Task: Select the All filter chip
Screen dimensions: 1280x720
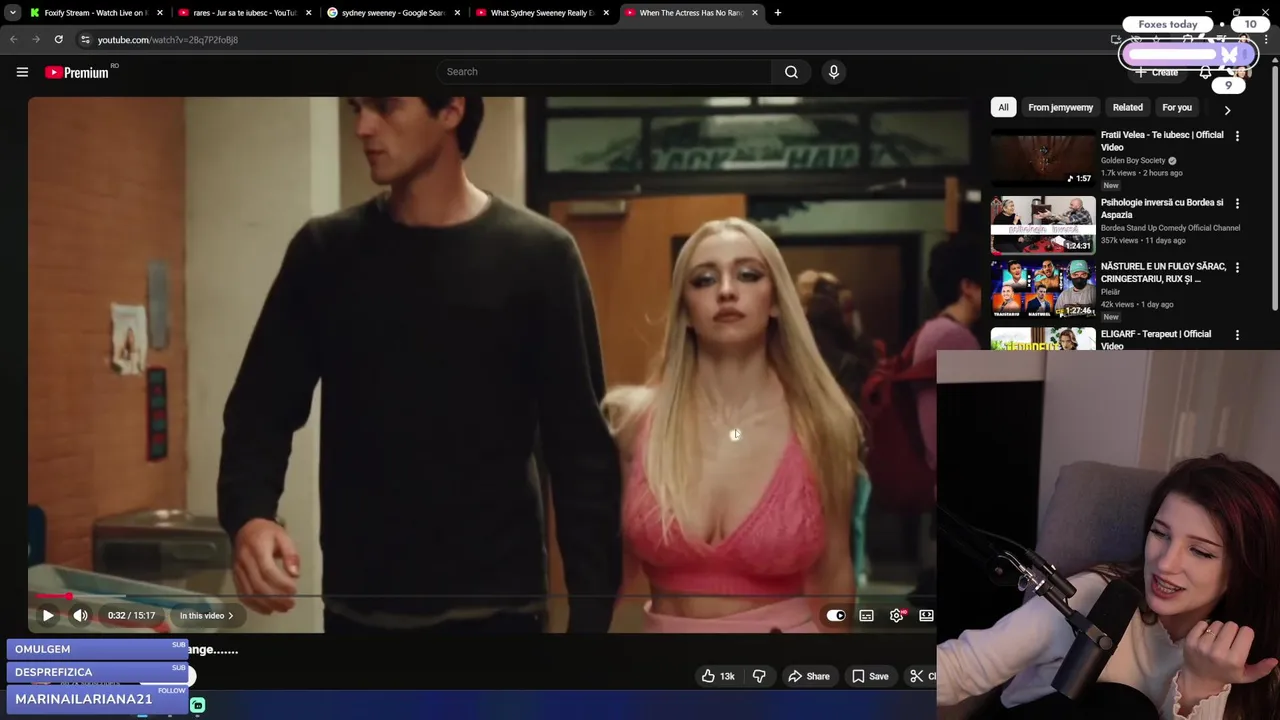Action: coord(1003,107)
